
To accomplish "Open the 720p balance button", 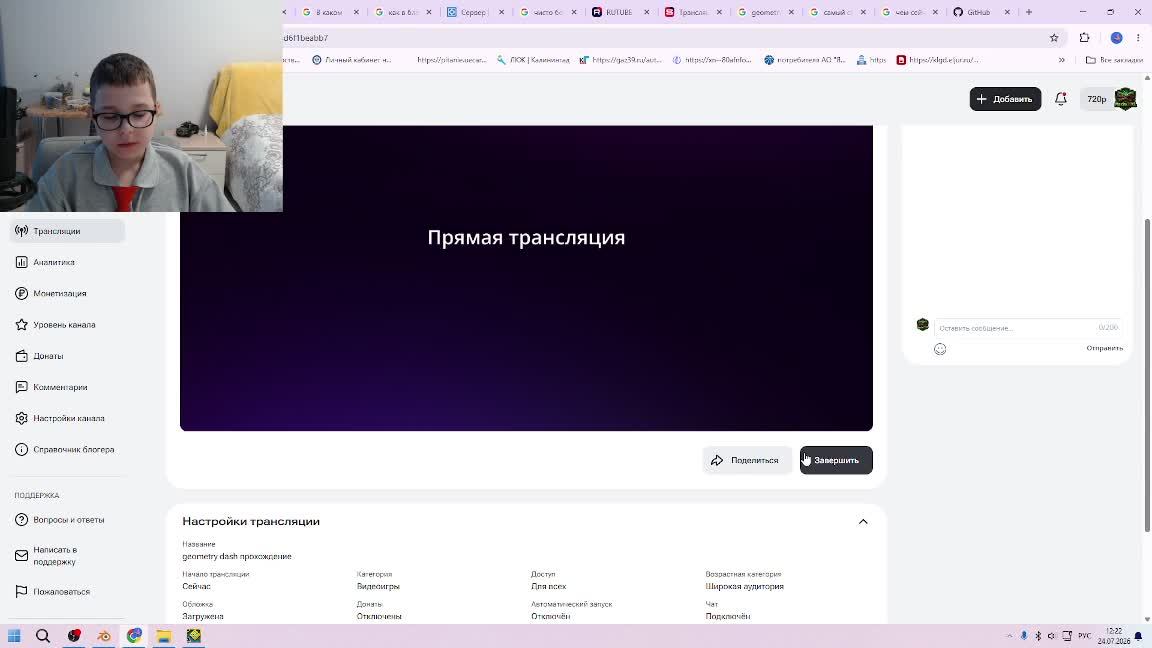I will (x=1096, y=98).
